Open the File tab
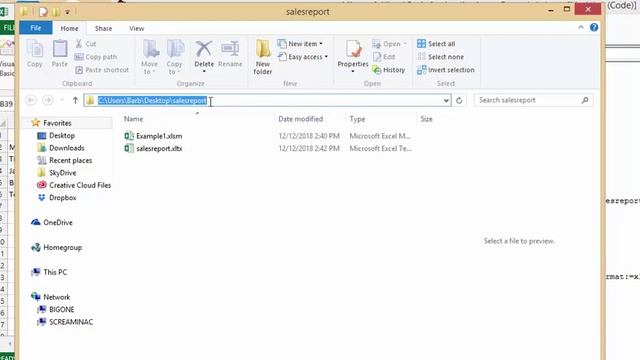 point(36,28)
